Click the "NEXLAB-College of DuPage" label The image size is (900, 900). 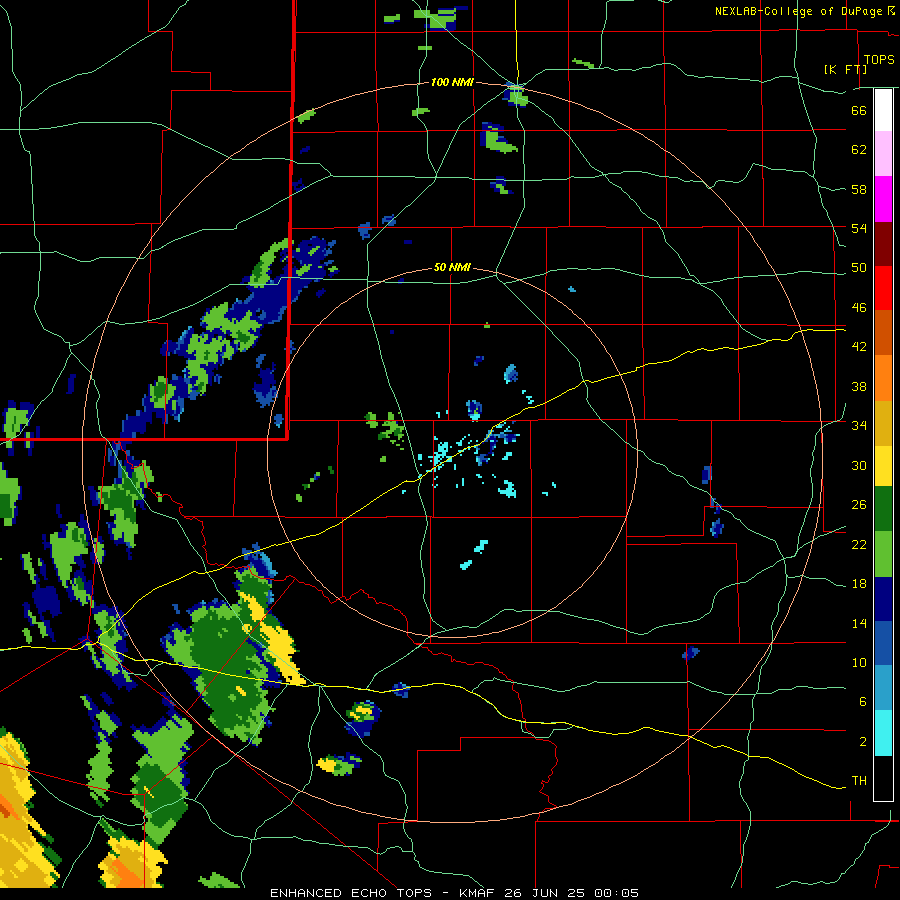click(x=798, y=11)
